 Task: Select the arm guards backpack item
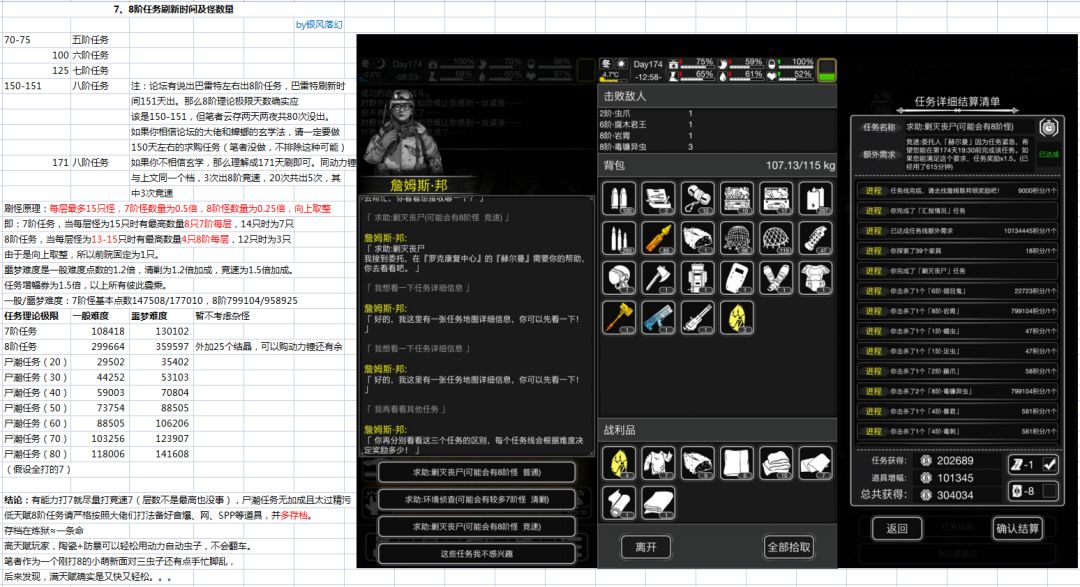776,278
